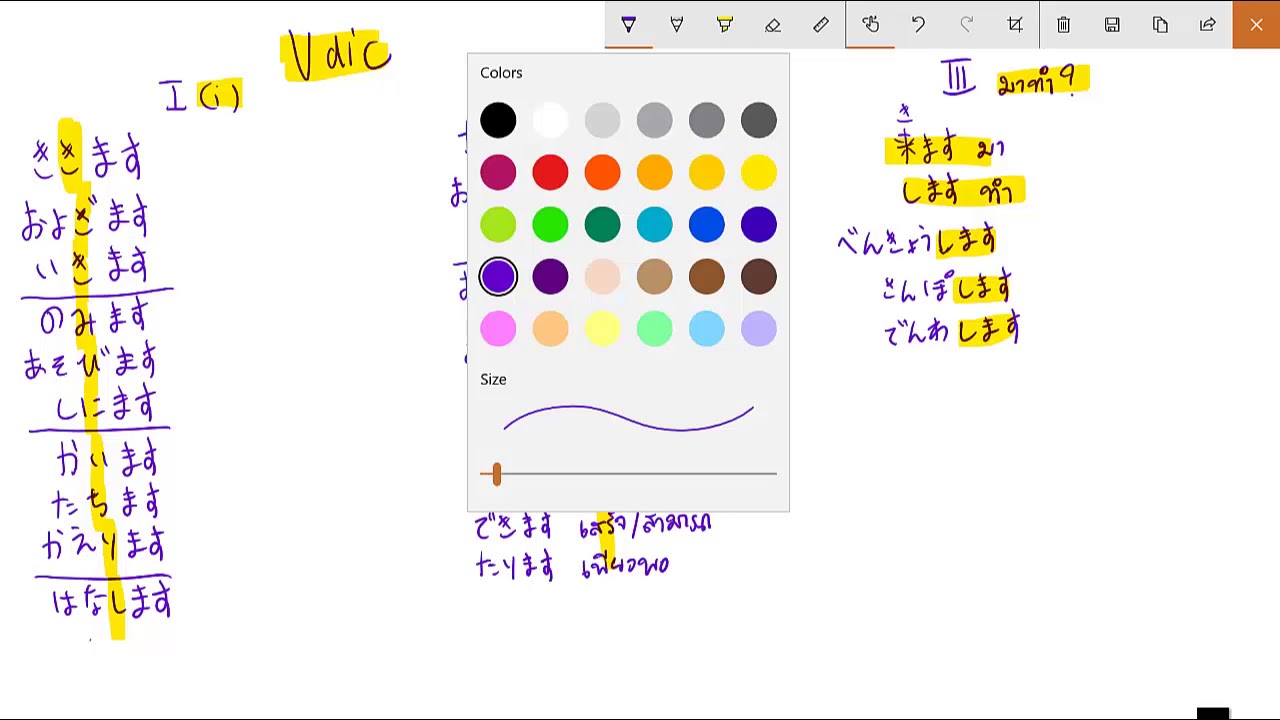Open the ruler tool

click(821, 24)
